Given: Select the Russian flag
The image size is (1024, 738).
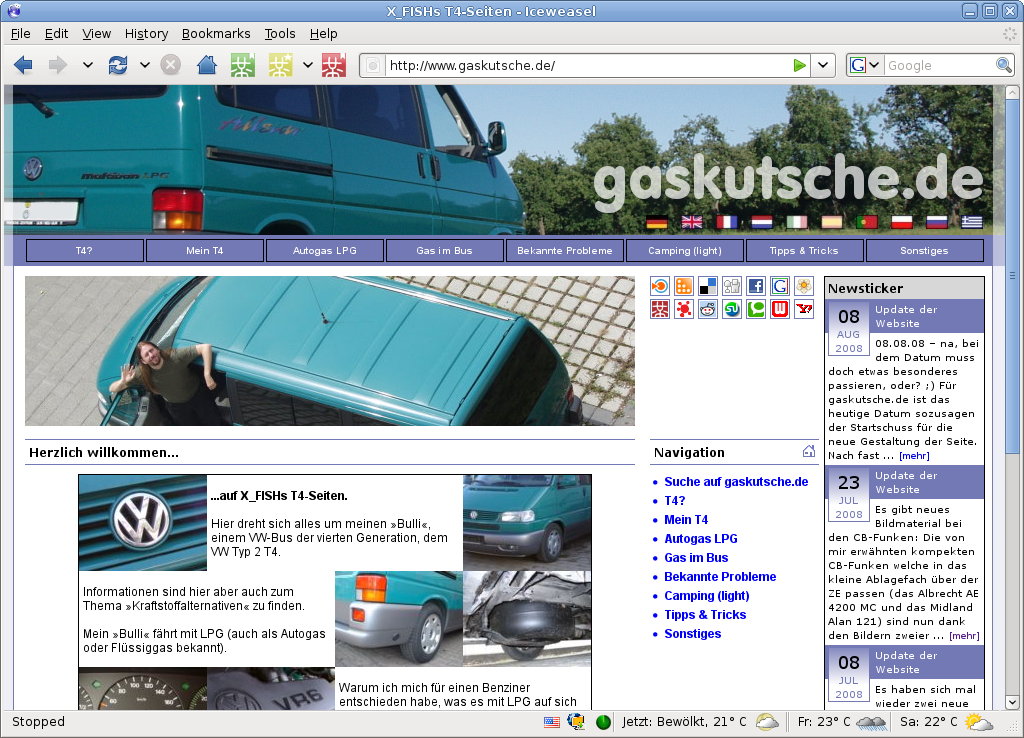Looking at the screenshot, I should [x=936, y=223].
